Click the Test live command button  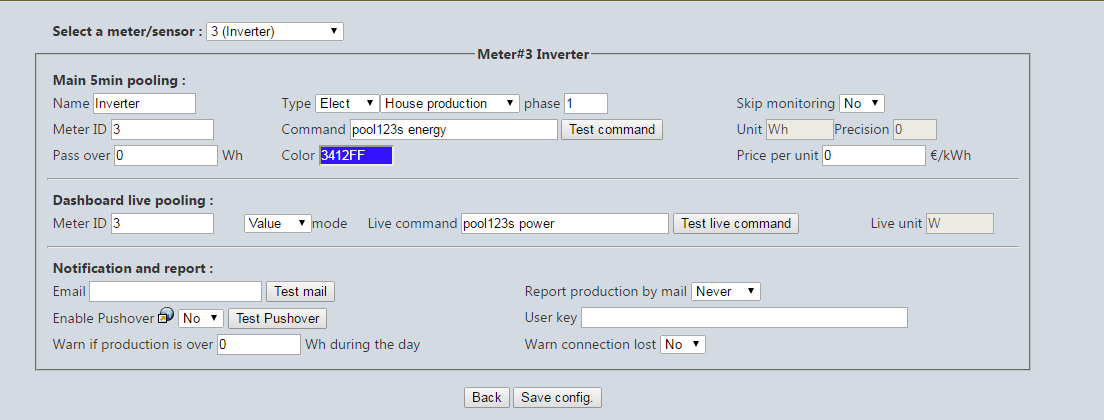tap(736, 224)
